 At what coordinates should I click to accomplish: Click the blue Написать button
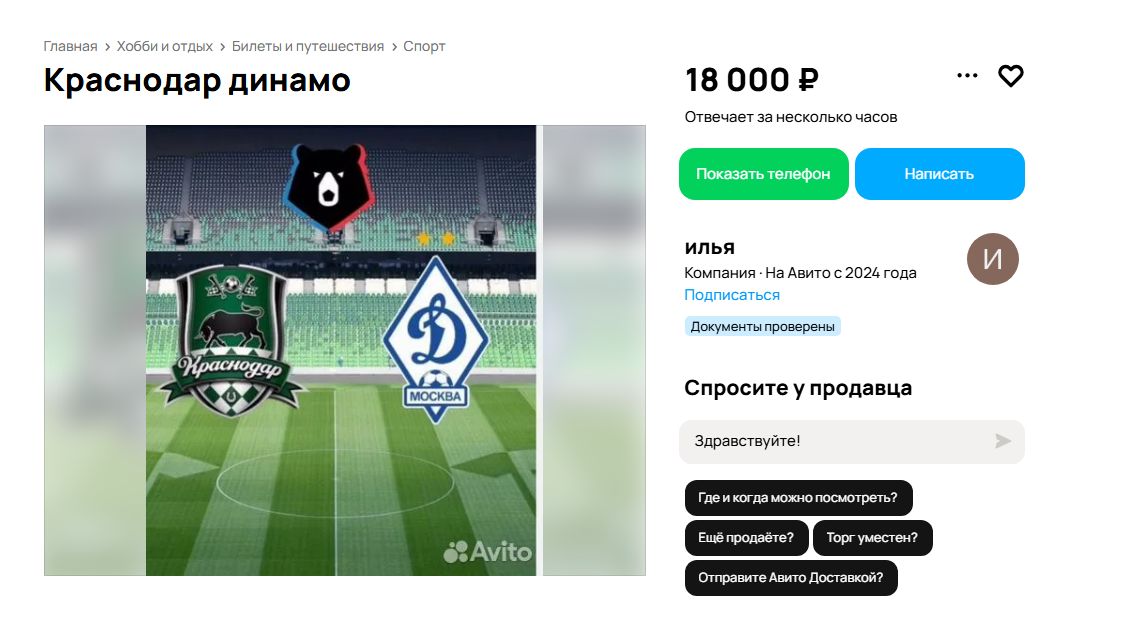[x=939, y=174]
